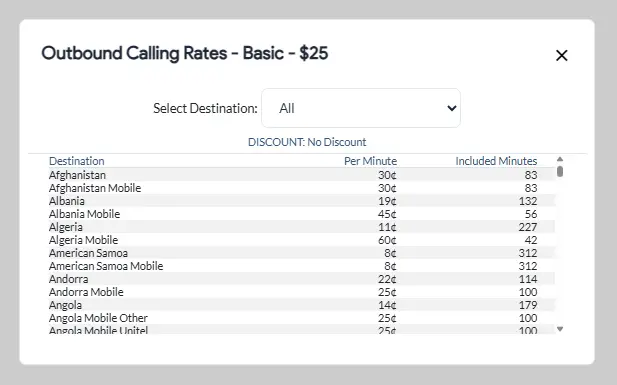Select the Andorra destination row
Viewport: 617px width, 385px height.
click(x=301, y=279)
